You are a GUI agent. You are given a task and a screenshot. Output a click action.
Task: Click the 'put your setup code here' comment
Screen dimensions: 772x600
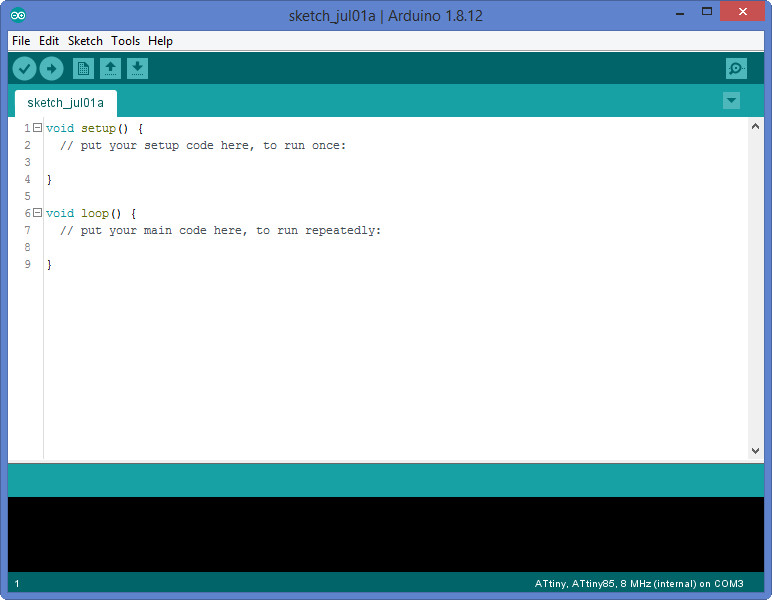(x=203, y=146)
